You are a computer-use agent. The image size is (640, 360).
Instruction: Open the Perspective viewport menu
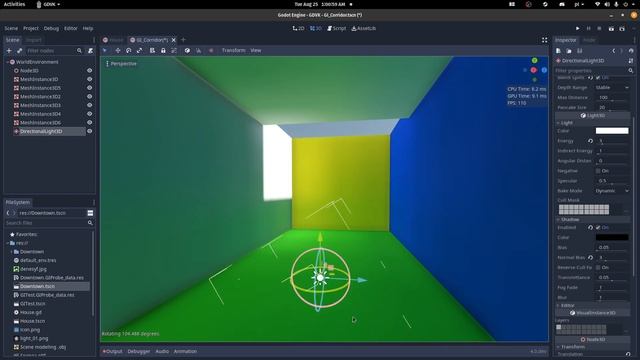(x=121, y=64)
